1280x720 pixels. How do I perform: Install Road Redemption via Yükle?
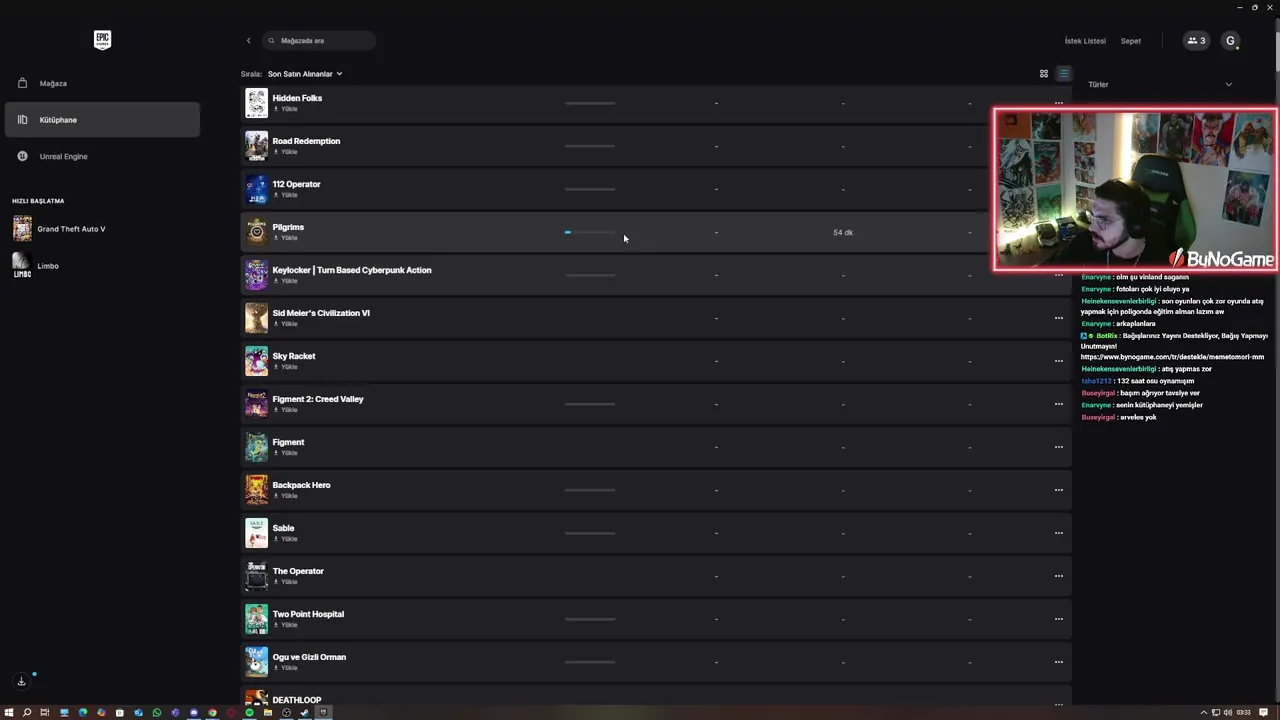point(286,152)
